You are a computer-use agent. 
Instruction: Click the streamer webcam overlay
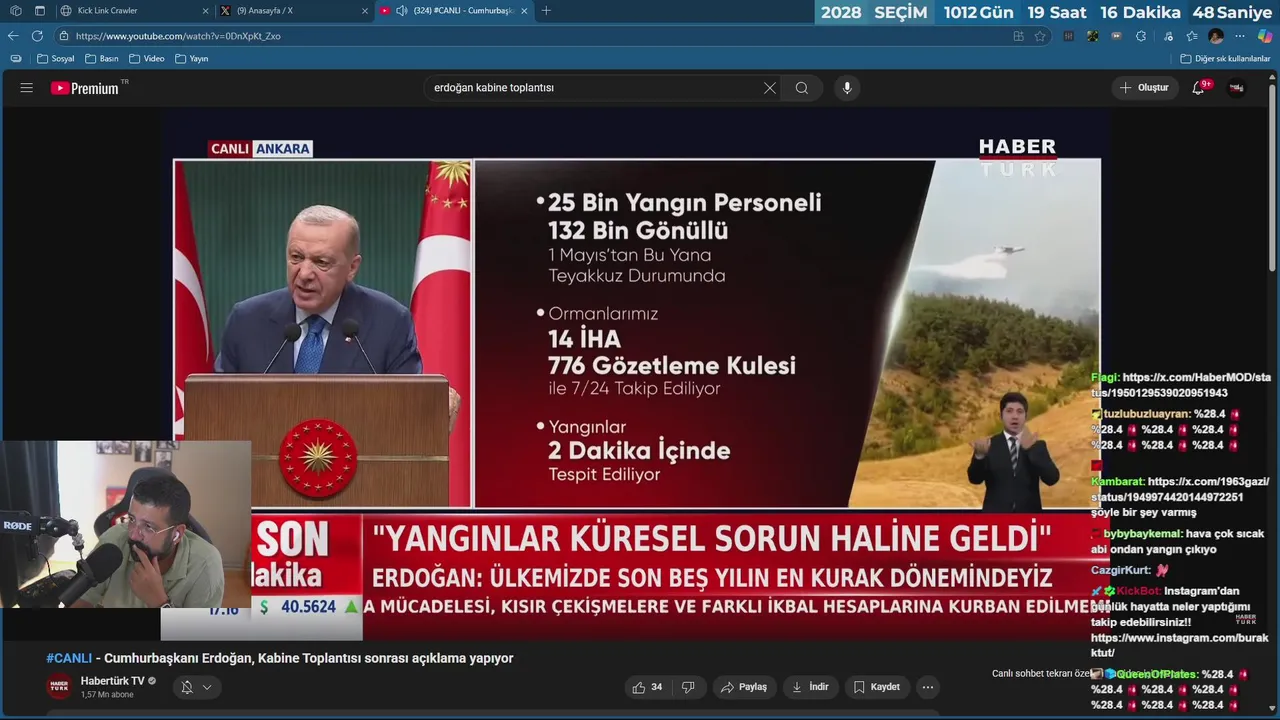125,524
